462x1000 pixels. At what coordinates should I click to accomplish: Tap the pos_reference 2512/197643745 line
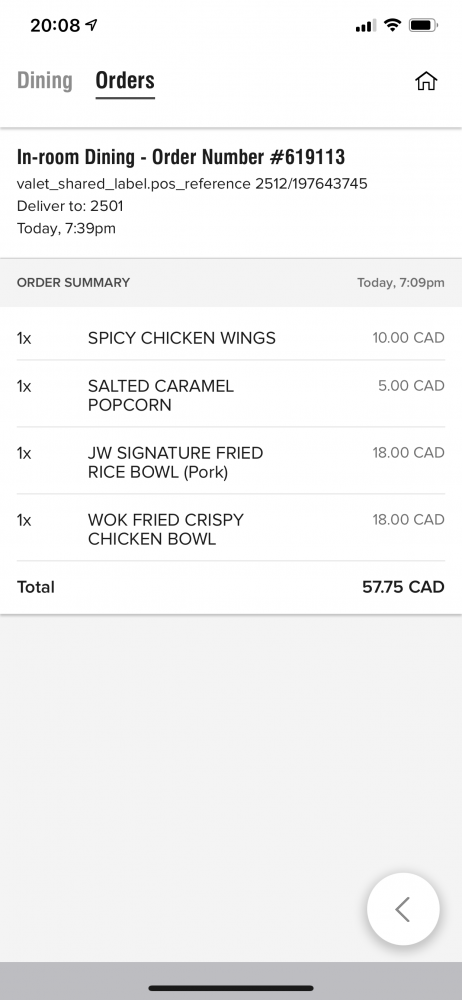pyautogui.click(x=192, y=184)
